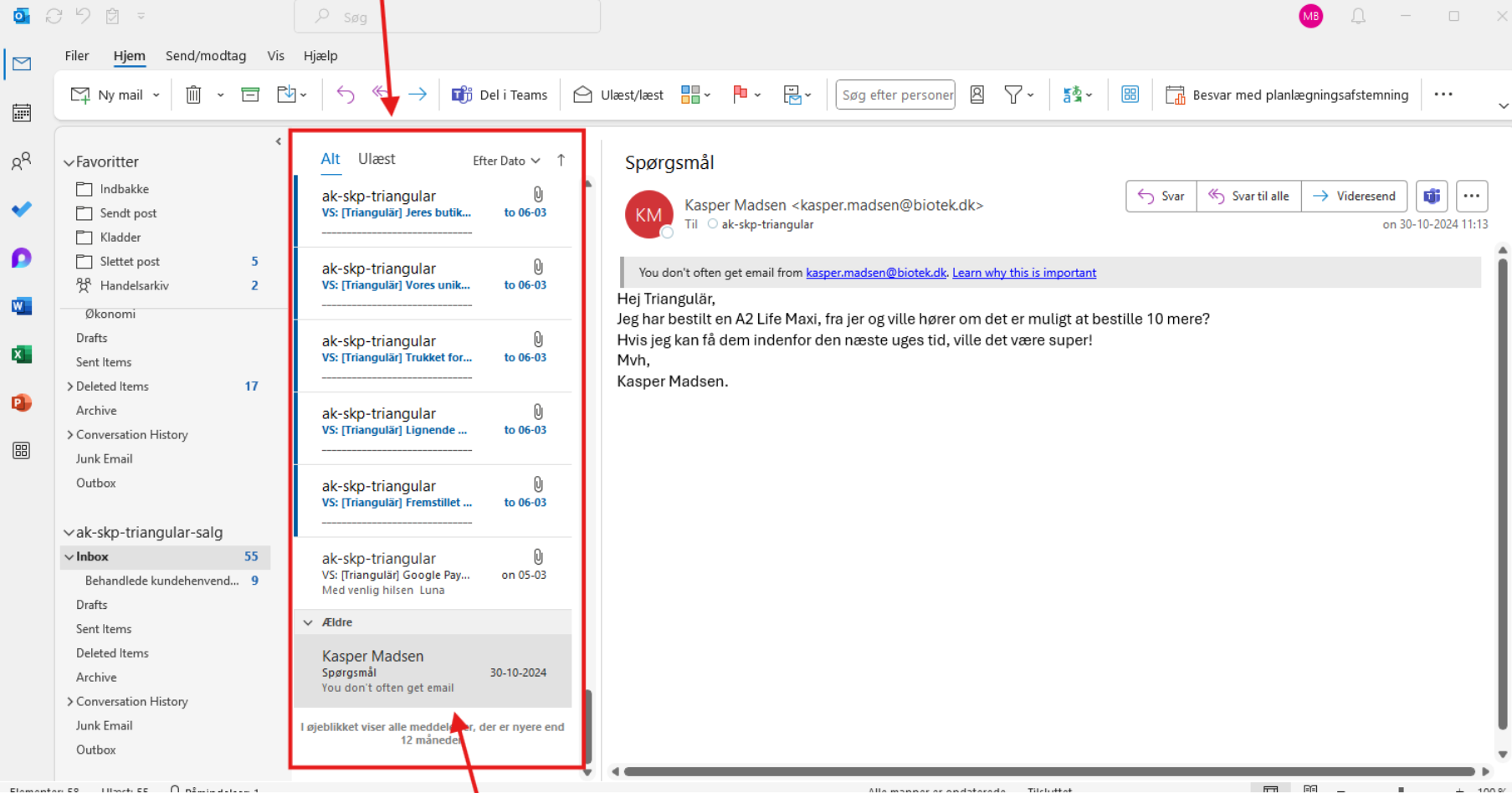Share email to Teams from reading pane
Image resolution: width=1512 pixels, height=793 pixels.
(1432, 196)
